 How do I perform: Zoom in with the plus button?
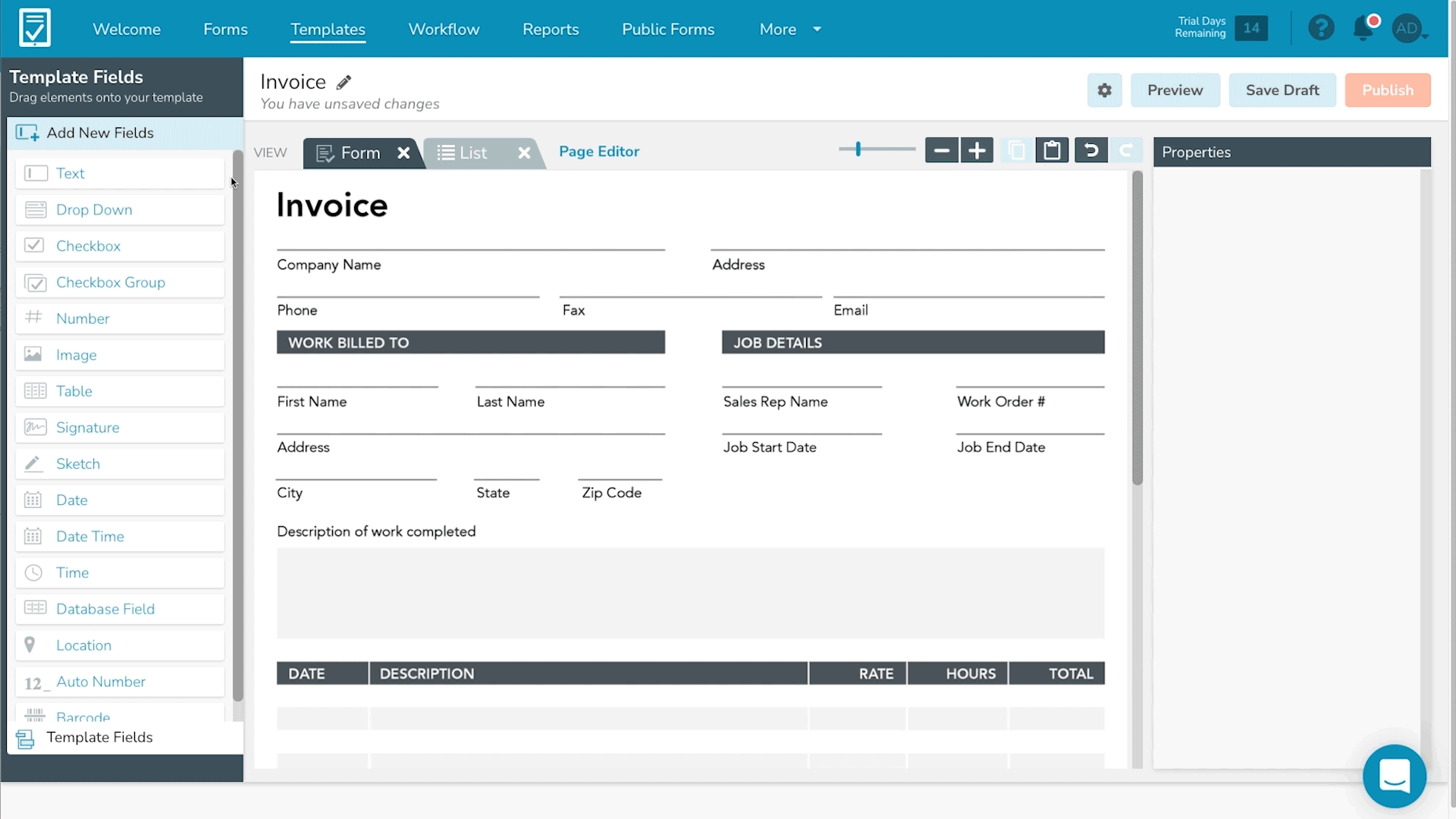977,151
